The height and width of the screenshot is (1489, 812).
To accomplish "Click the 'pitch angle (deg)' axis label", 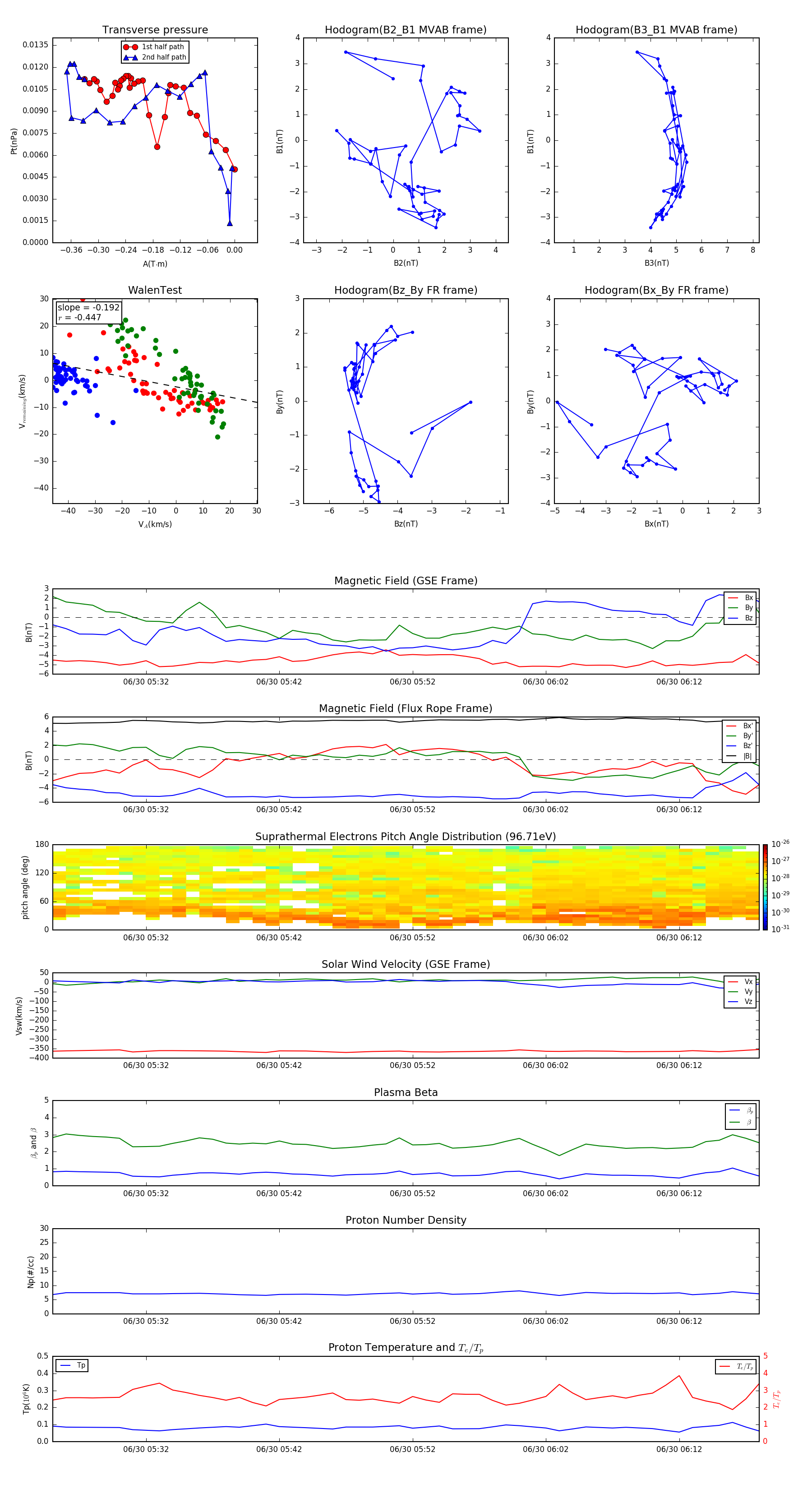I will [25, 887].
